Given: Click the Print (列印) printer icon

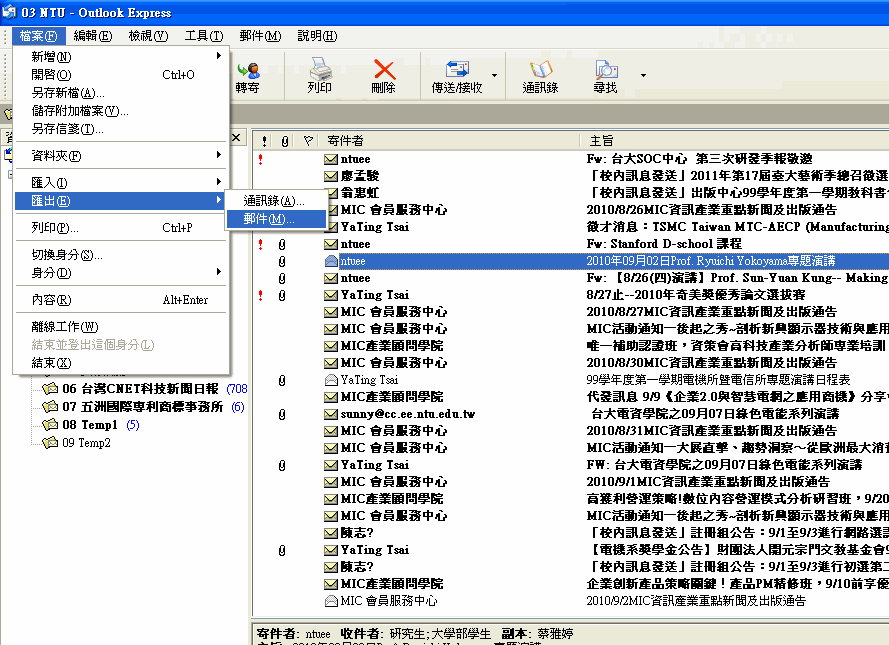Looking at the screenshot, I should 320,70.
